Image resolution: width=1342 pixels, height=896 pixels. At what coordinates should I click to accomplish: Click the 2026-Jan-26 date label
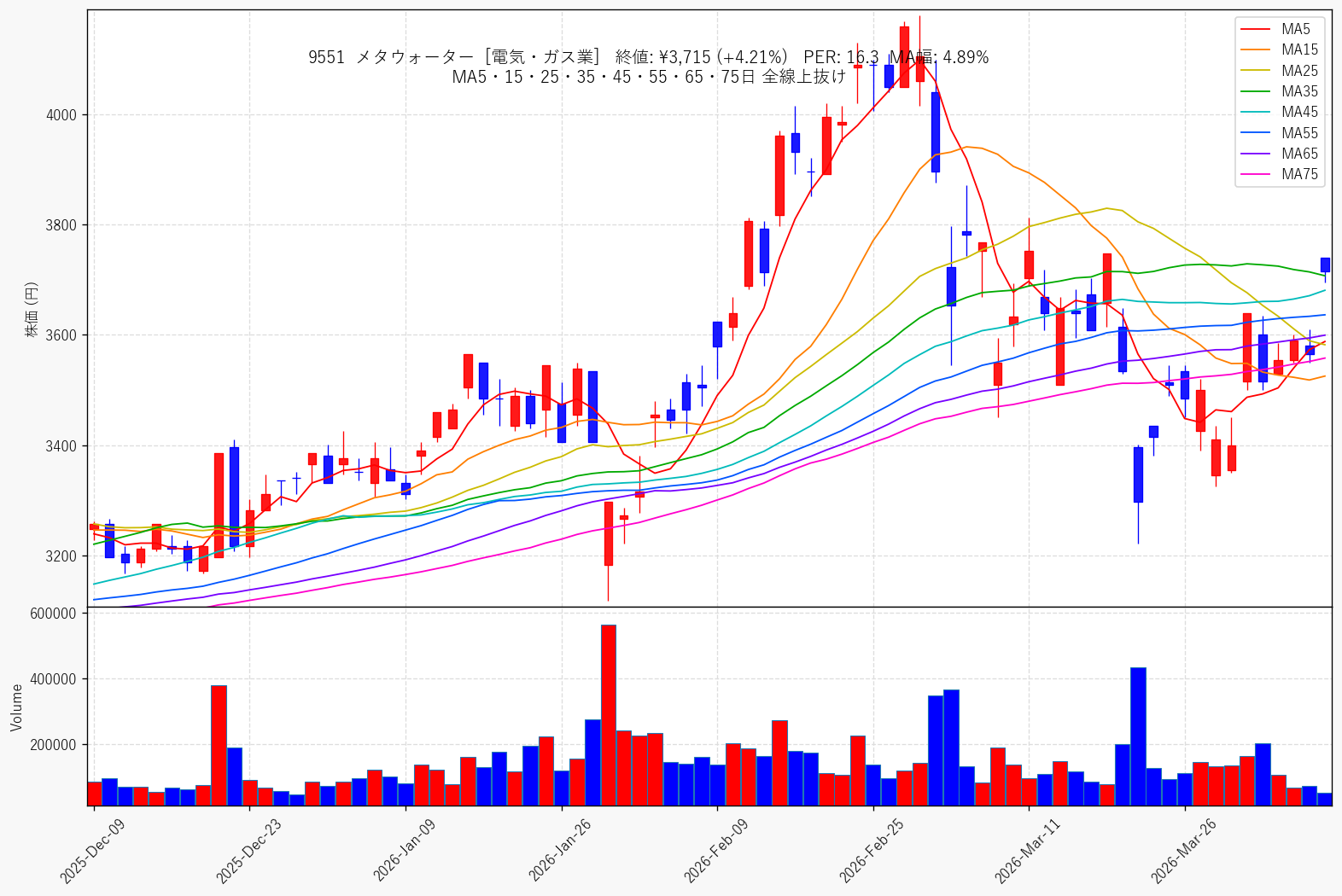pos(560,850)
